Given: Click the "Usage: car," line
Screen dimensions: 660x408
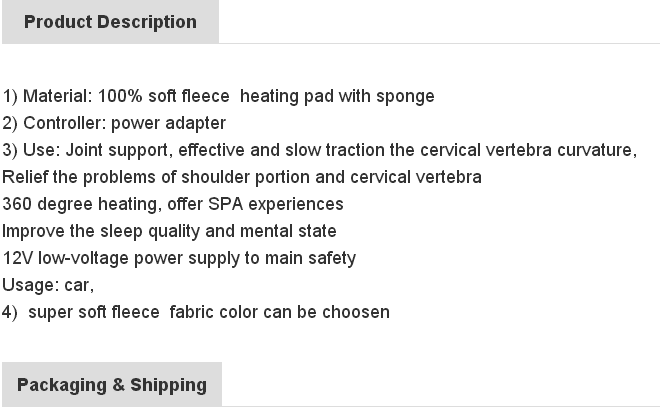Looking at the screenshot, I should [x=48, y=285].
